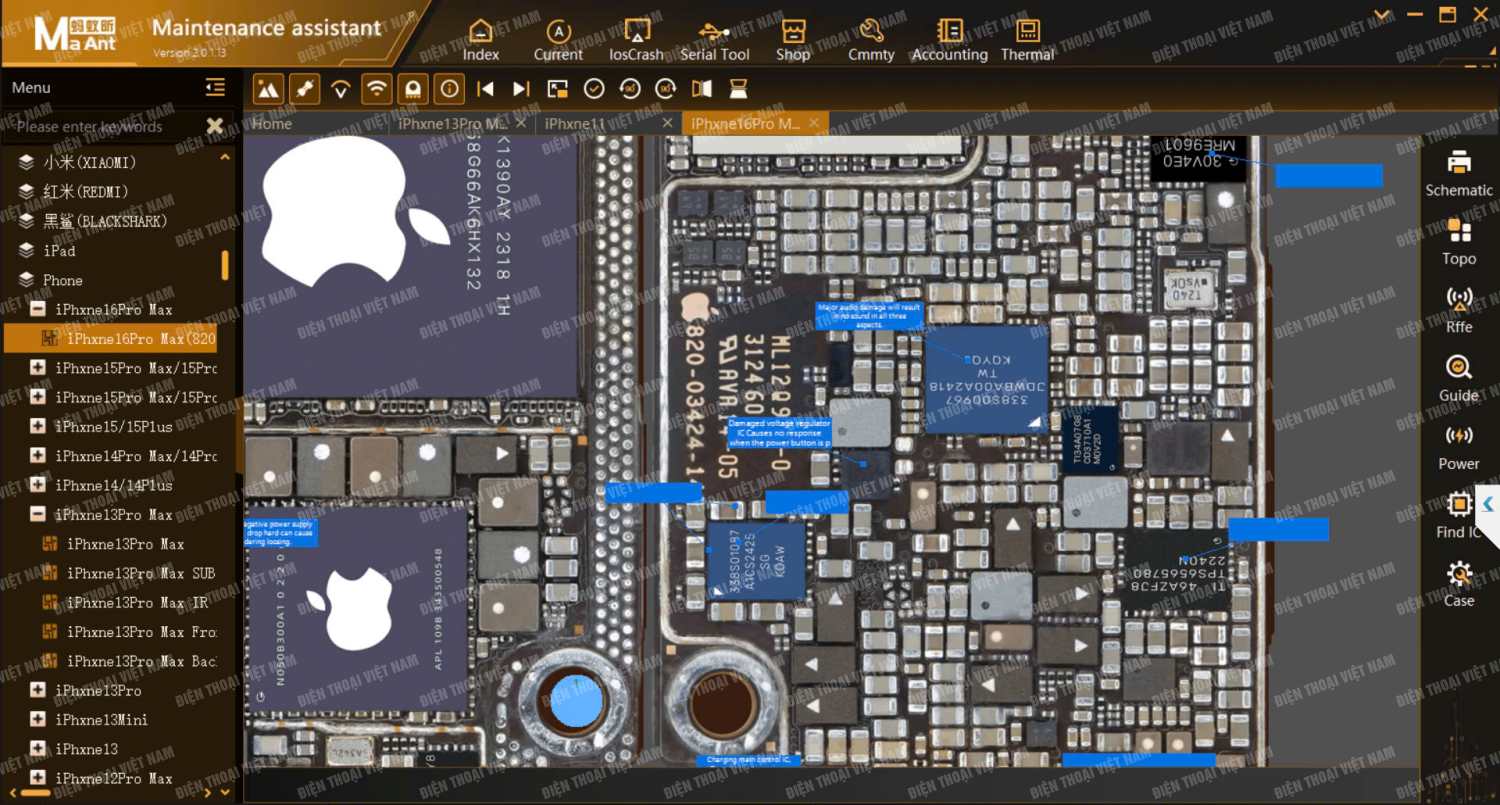Click the laptop-shaped toolbar icon
Screen dimensions: 1500x805
click(738, 89)
